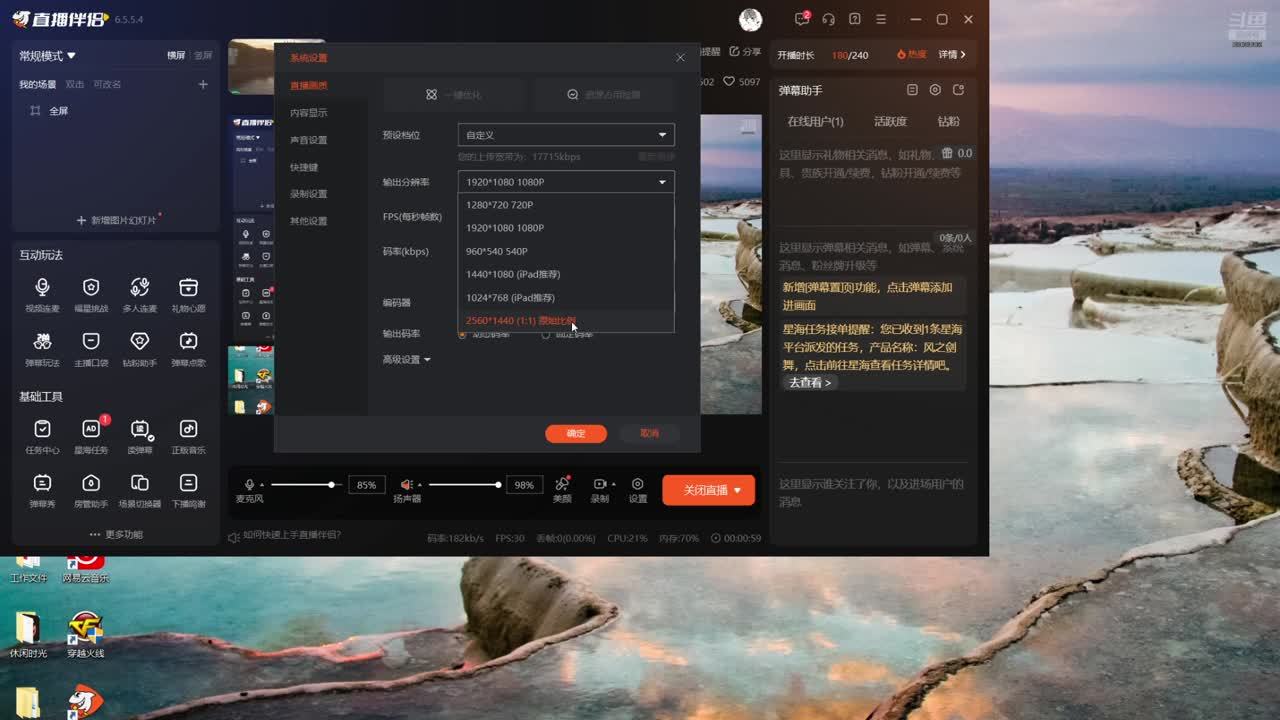Open the 场景切换器 scene switcher
Image resolution: width=1280 pixels, height=720 pixels.
(x=140, y=490)
